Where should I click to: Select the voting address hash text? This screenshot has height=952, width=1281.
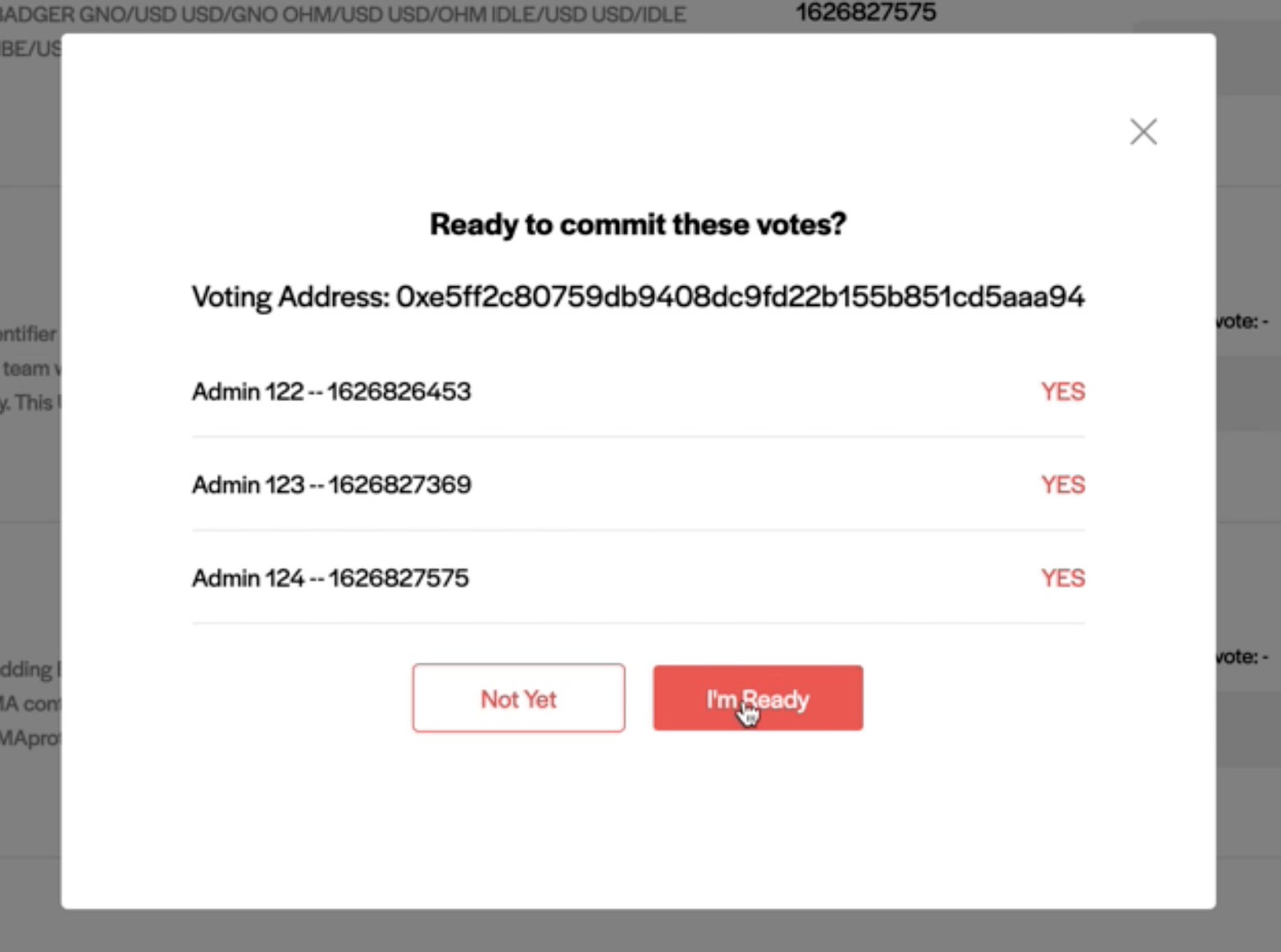pyautogui.click(x=741, y=297)
